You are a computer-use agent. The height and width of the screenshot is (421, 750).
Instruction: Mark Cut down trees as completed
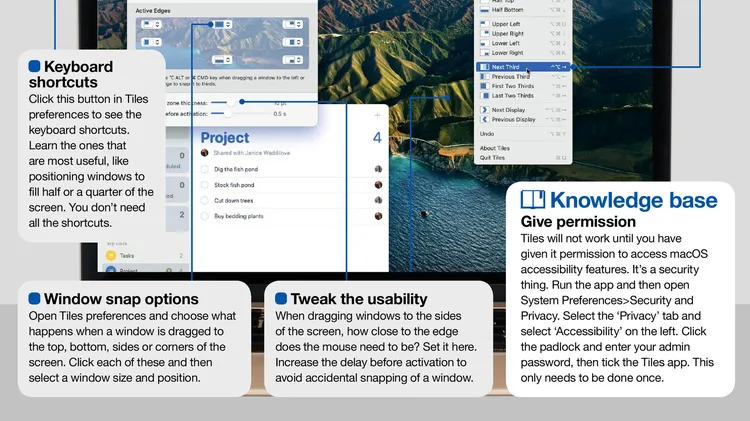pyautogui.click(x=205, y=200)
